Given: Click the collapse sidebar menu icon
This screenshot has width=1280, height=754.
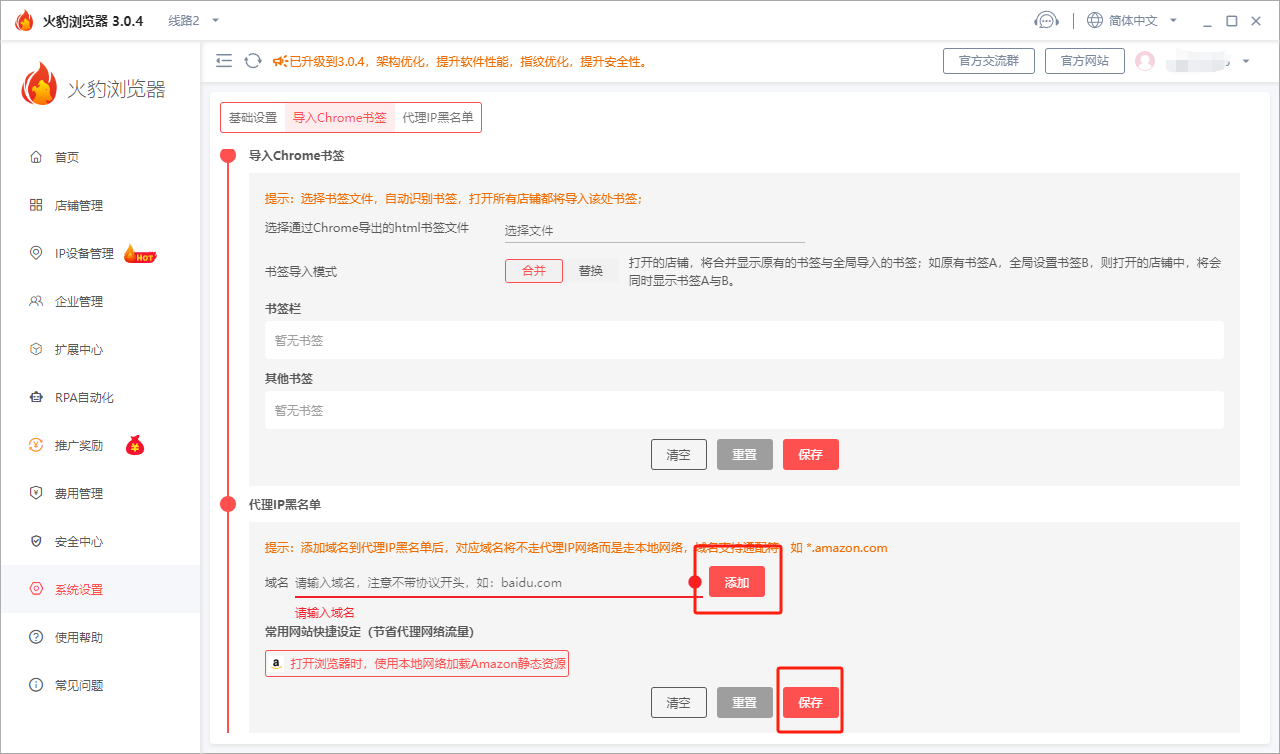Looking at the screenshot, I should click(x=224, y=61).
